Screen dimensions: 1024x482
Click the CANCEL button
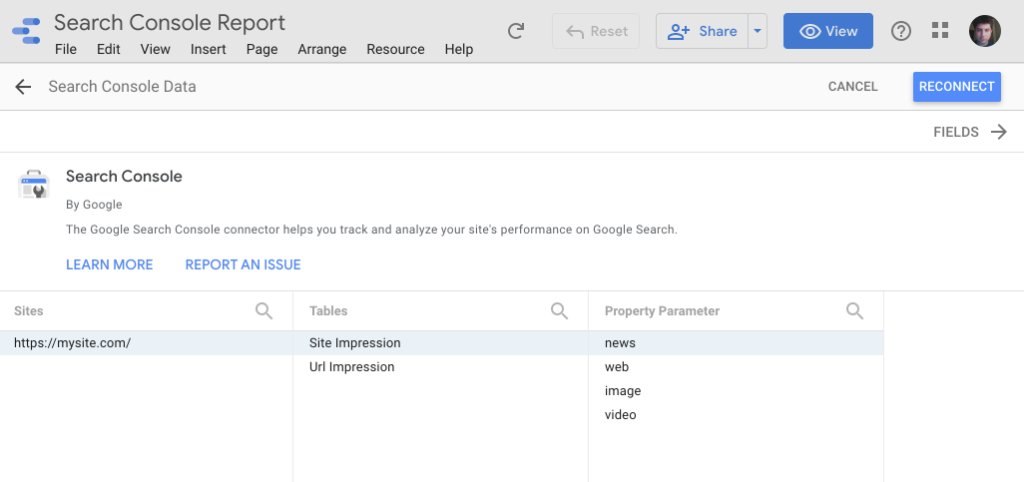[852, 87]
